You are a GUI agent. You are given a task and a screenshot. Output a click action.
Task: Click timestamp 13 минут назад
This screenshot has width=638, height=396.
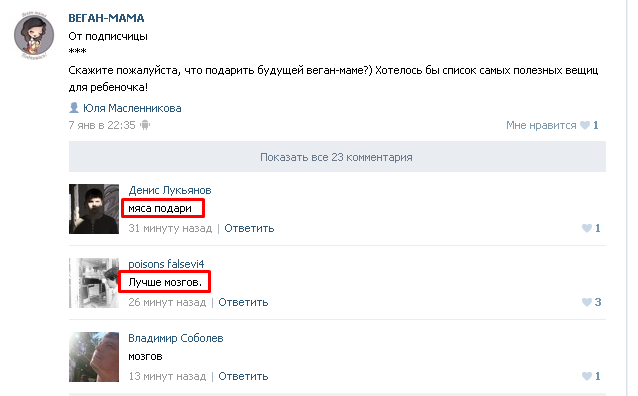(167, 376)
